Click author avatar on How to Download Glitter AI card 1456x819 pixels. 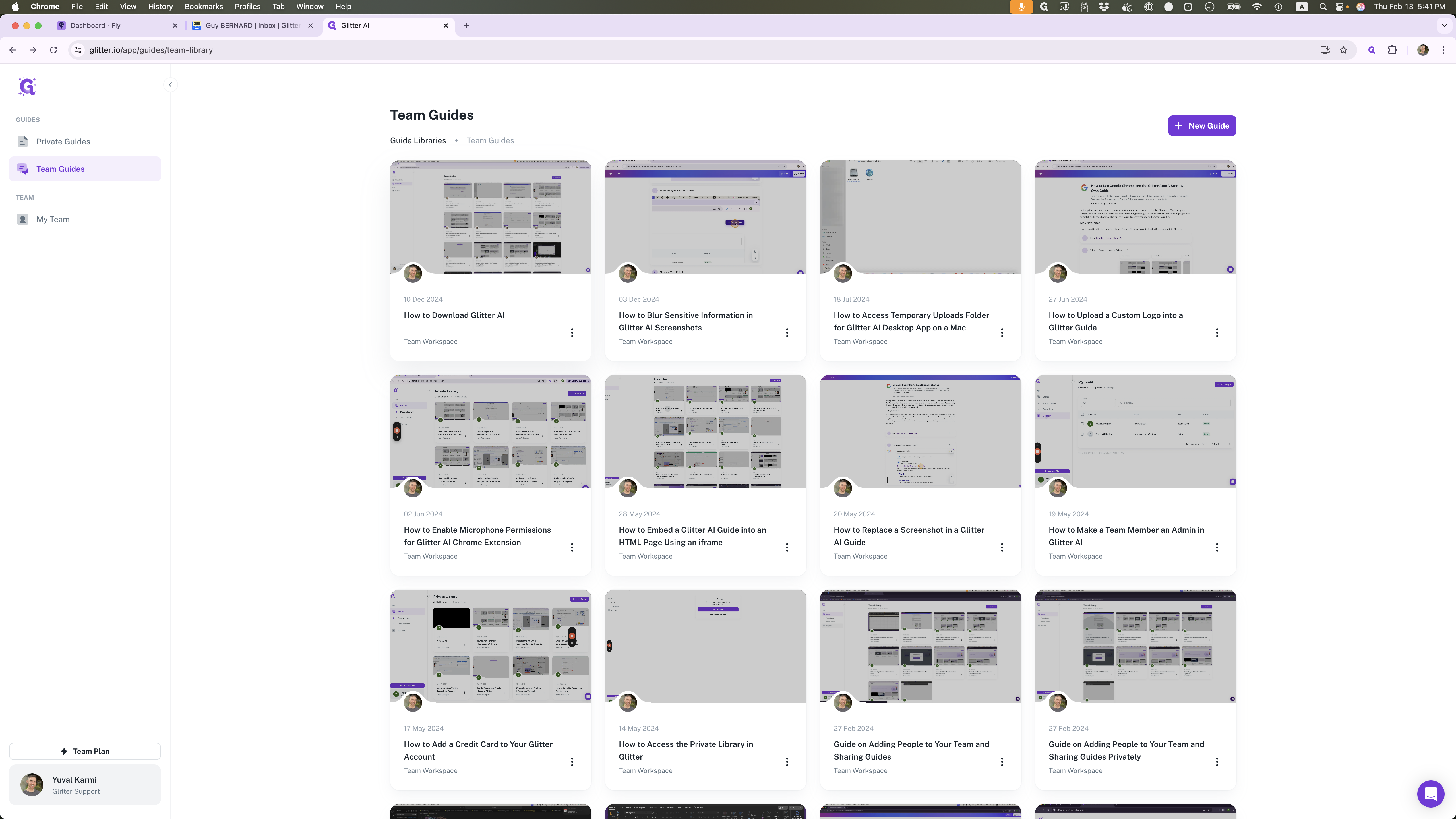point(413,274)
